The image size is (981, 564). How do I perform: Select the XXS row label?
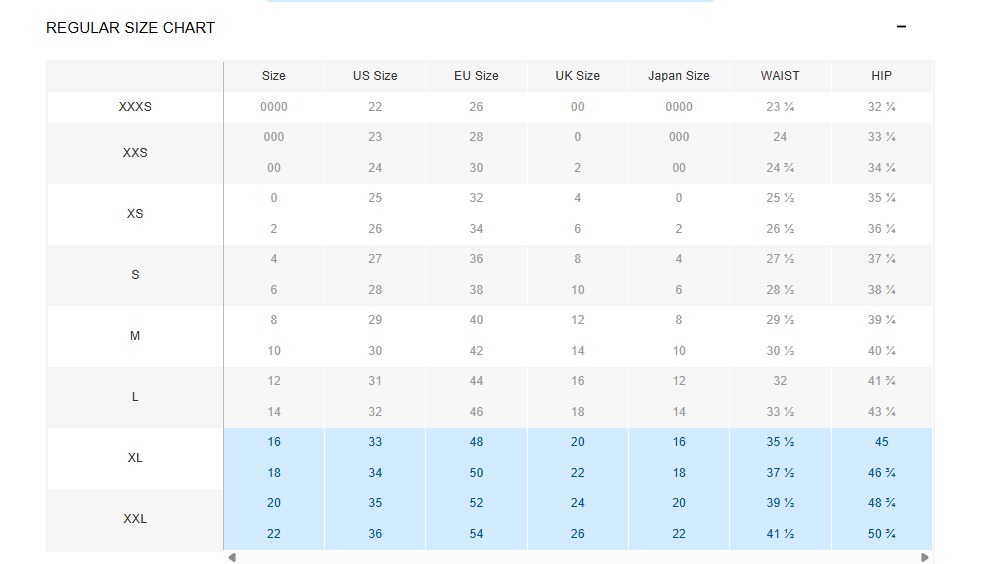135,153
